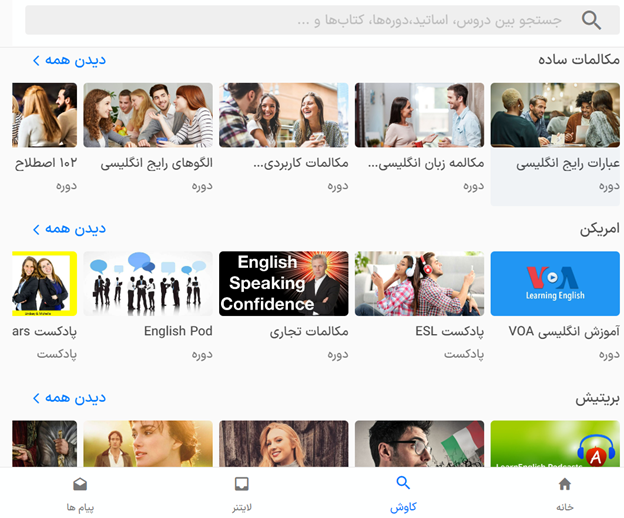The width and height of the screenshot is (624, 518).
Task: Open the لایتنر inbox tab icon
Action: pyautogui.click(x=242, y=484)
